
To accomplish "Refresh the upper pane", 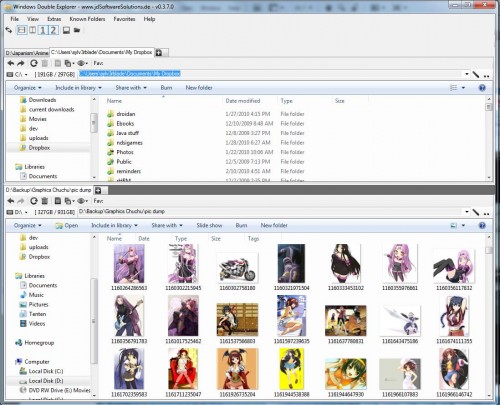I will tap(34, 63).
